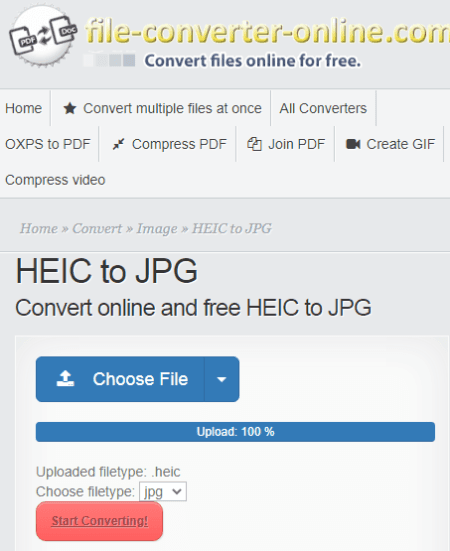
Task: Go to OXPS to PDF converter
Action: (48, 144)
